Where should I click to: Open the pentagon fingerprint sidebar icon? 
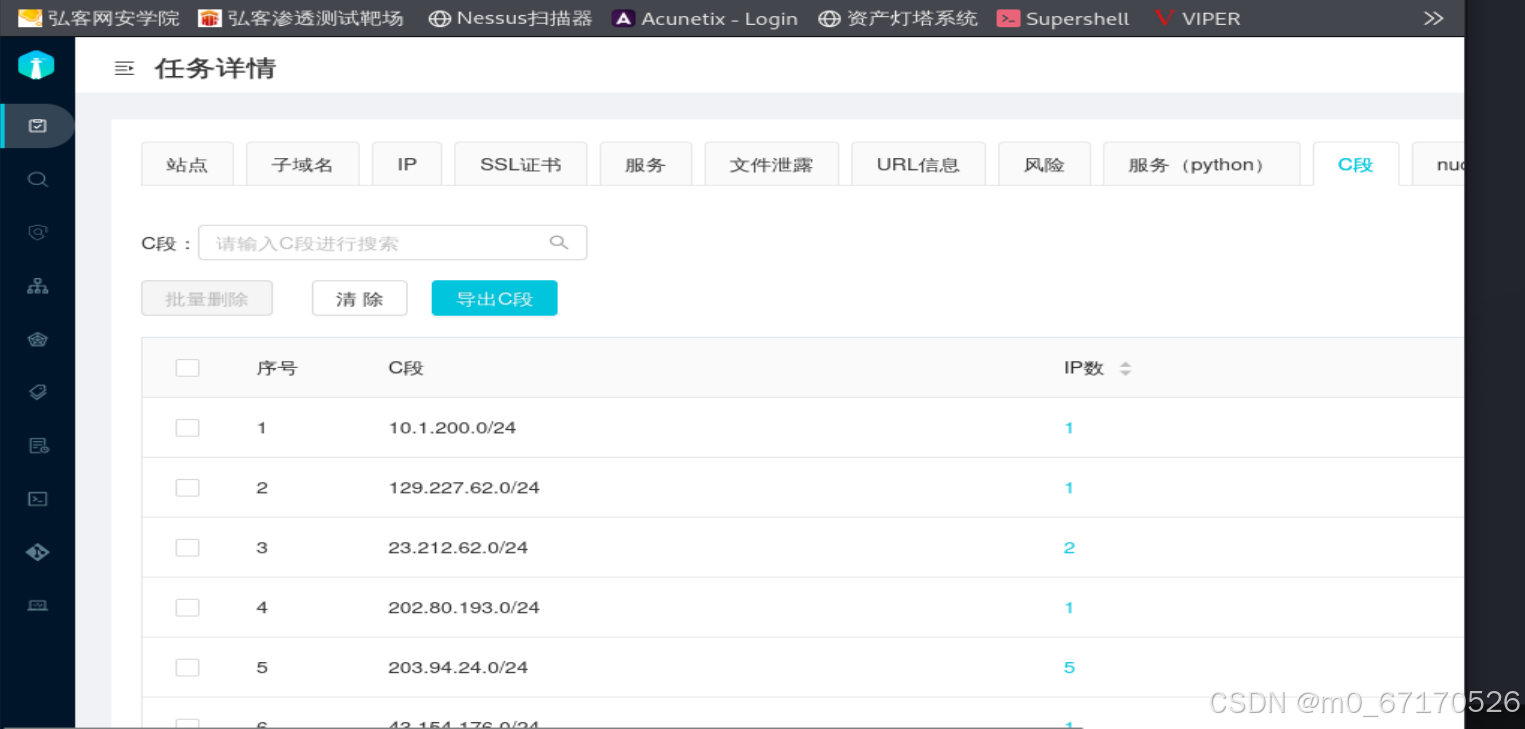pyautogui.click(x=37, y=339)
